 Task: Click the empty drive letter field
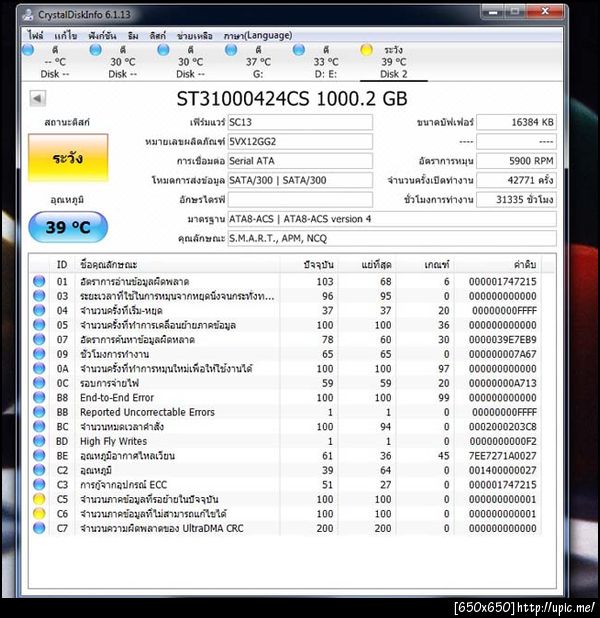click(x=300, y=199)
